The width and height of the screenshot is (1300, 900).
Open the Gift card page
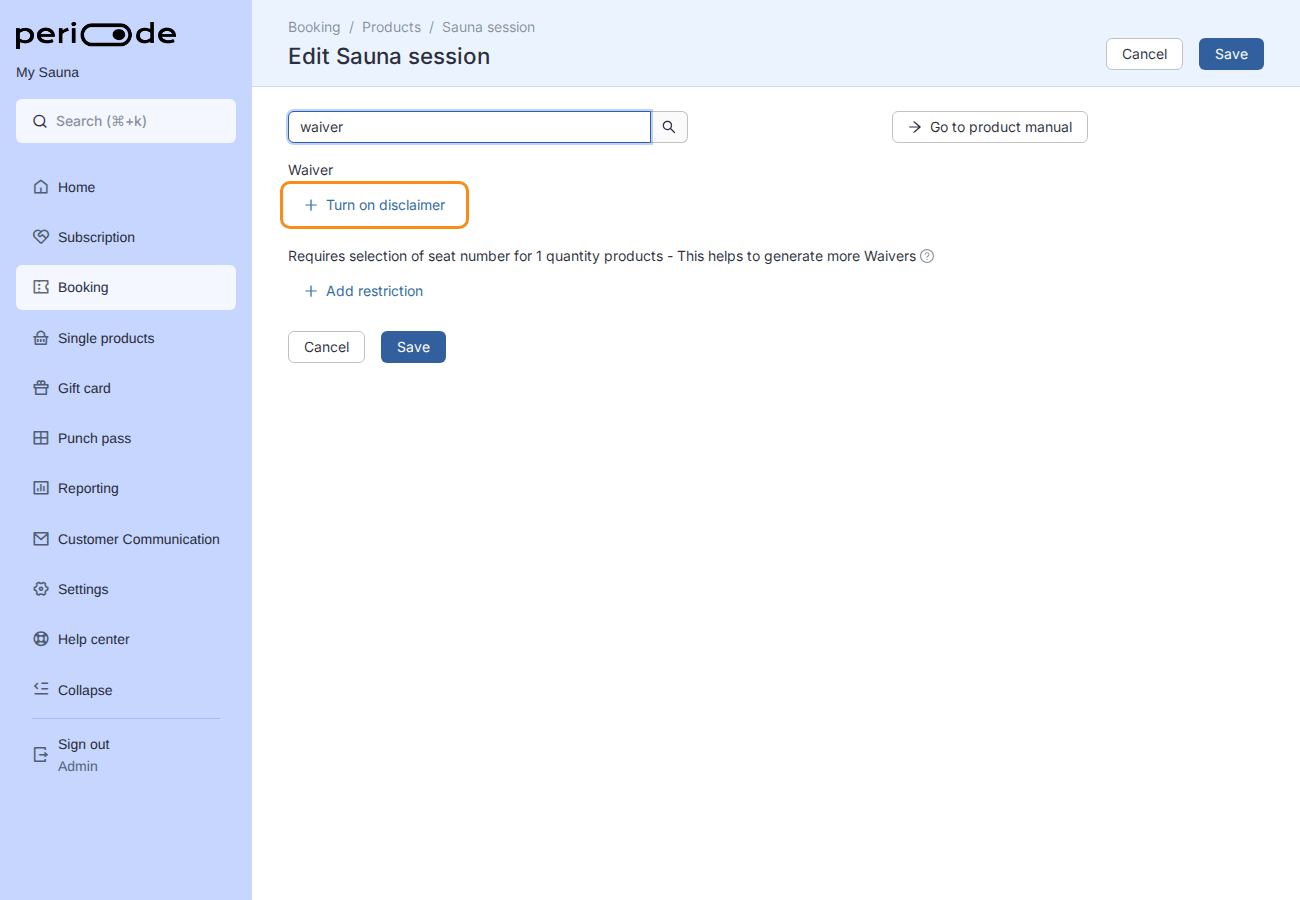coord(126,388)
